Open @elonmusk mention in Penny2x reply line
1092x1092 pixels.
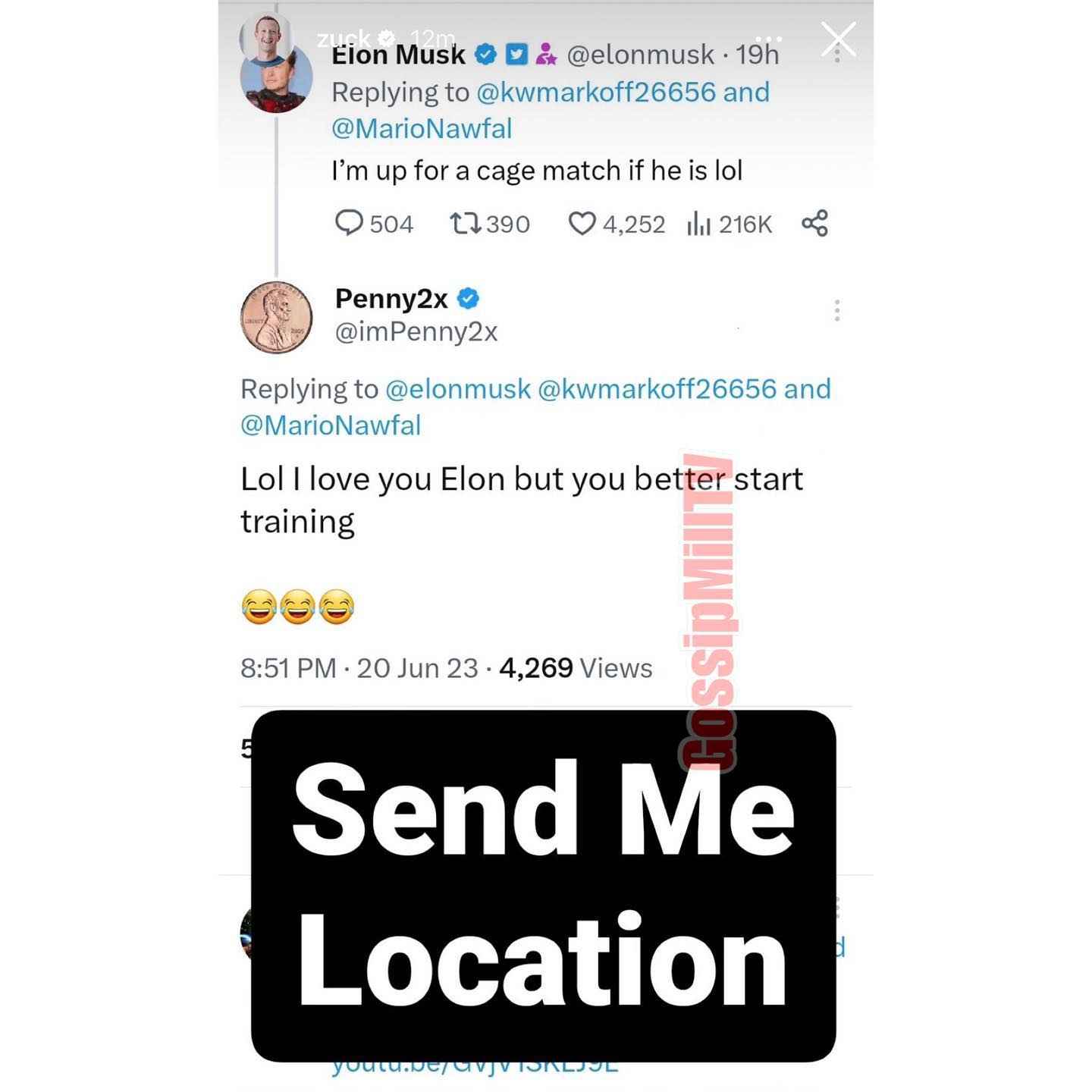(458, 389)
